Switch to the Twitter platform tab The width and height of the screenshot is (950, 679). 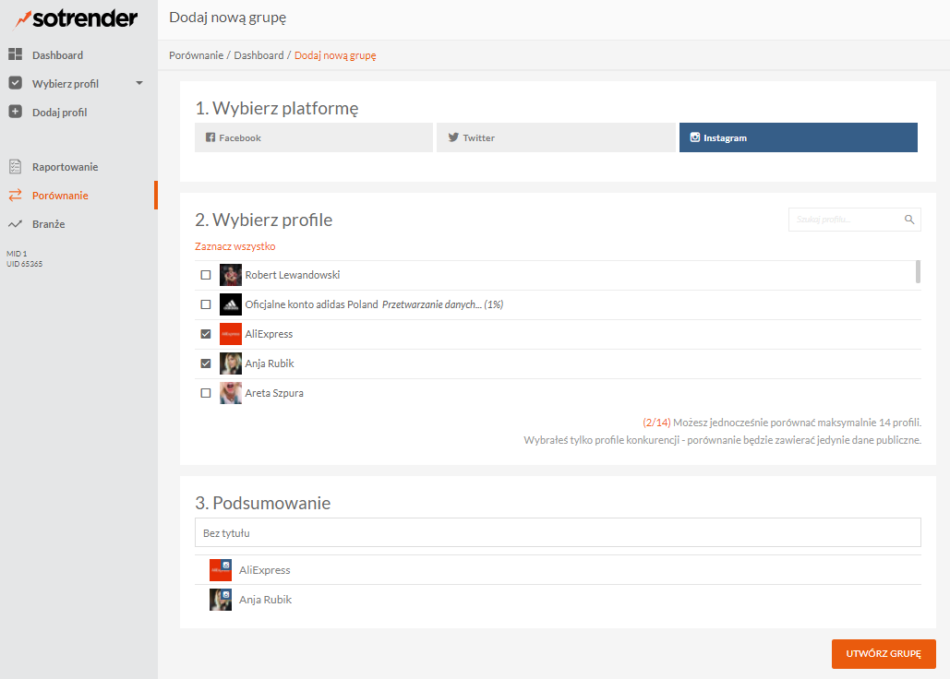[555, 138]
